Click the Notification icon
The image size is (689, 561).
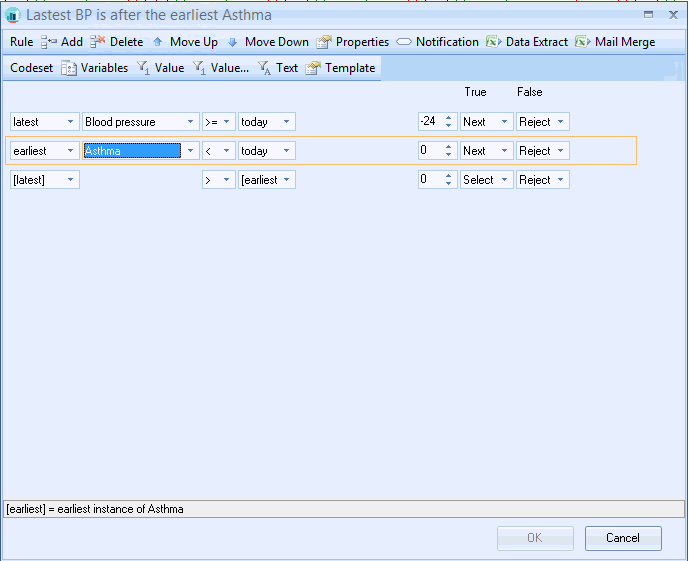click(x=404, y=42)
